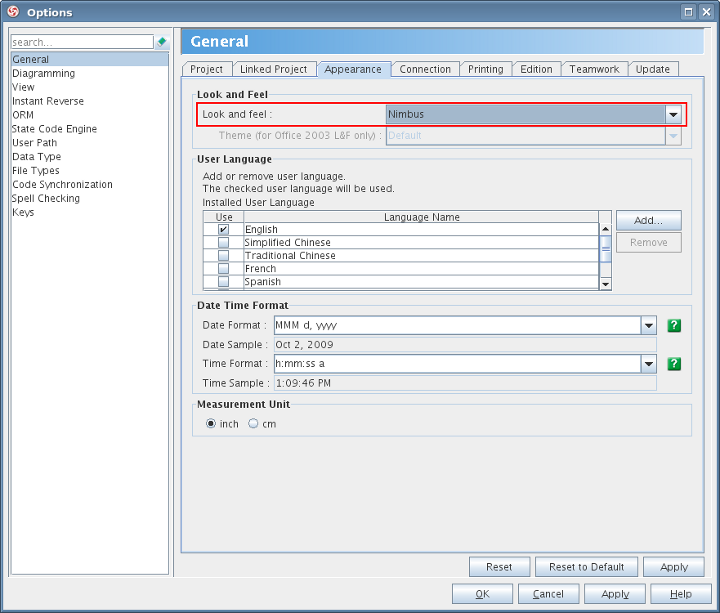The width and height of the screenshot is (720, 613).
Task: Select Instant Reverse in the options list
Action: pyautogui.click(x=90, y=101)
